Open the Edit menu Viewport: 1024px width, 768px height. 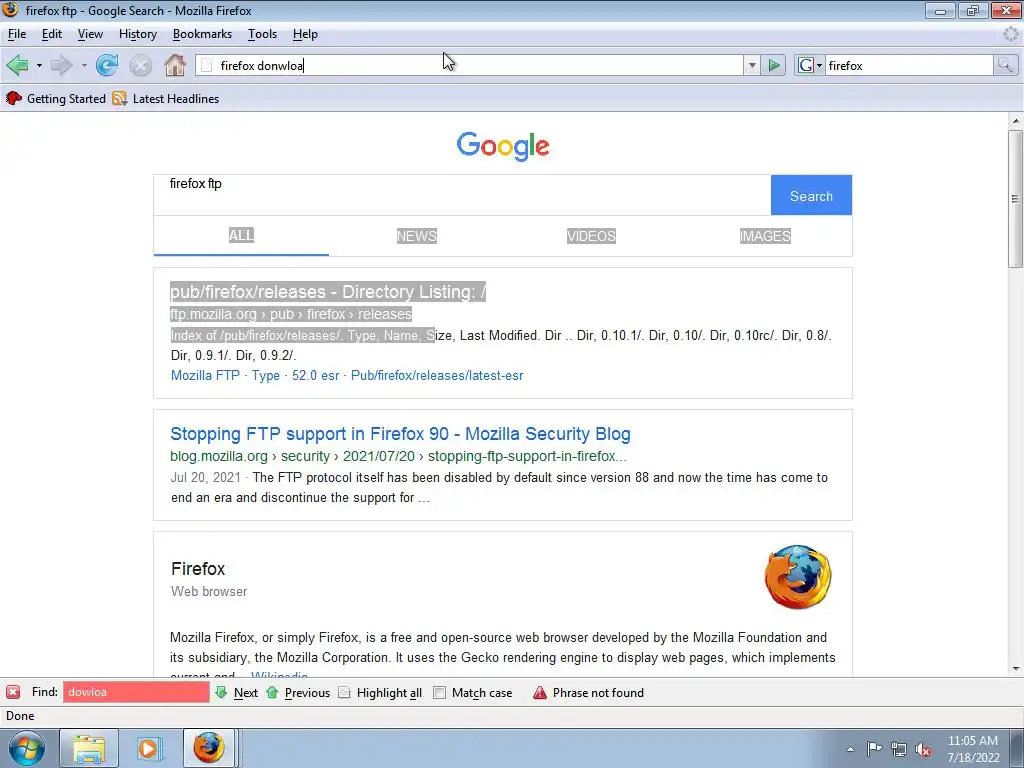52,34
